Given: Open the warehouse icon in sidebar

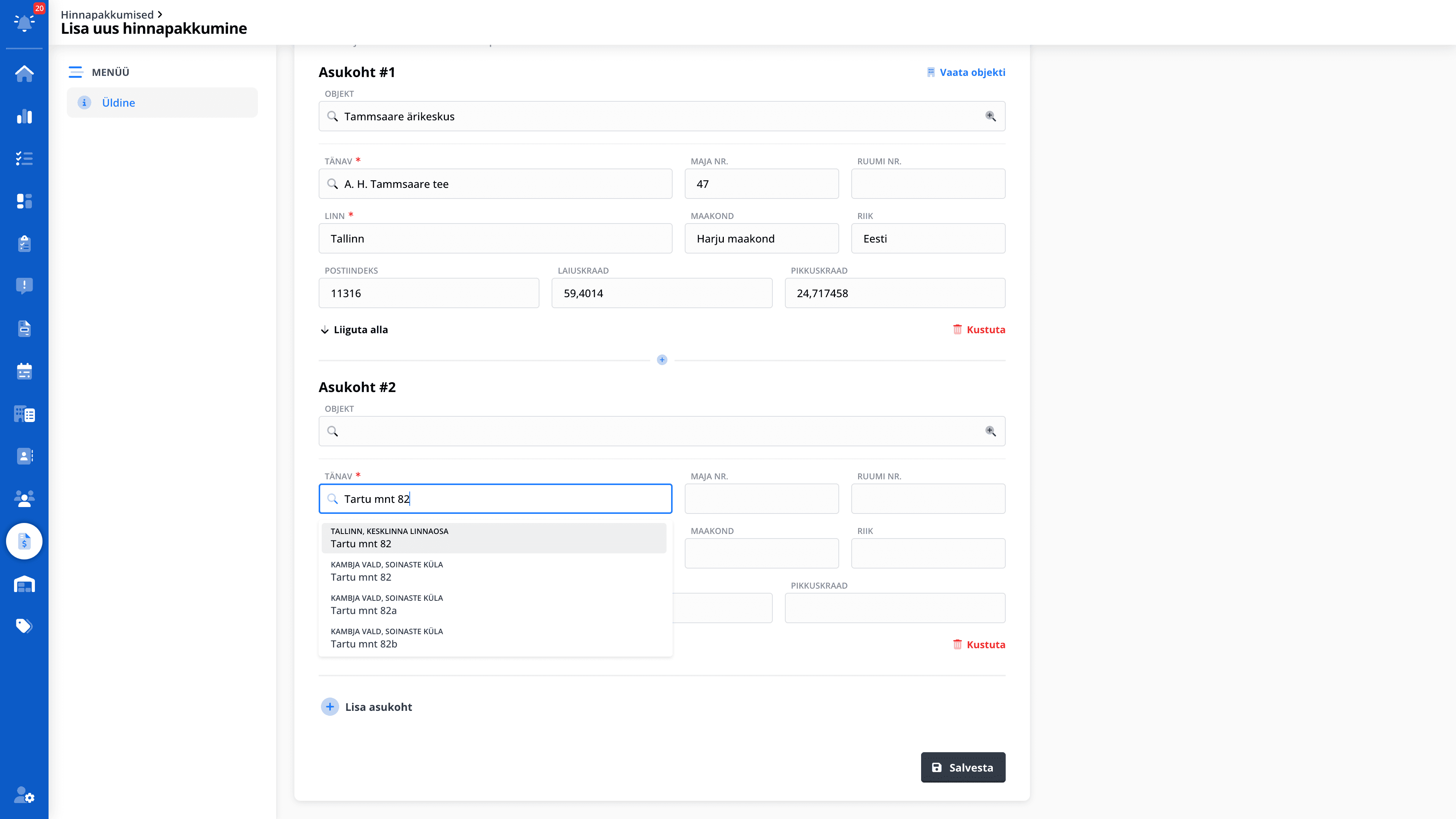Looking at the screenshot, I should tap(24, 584).
